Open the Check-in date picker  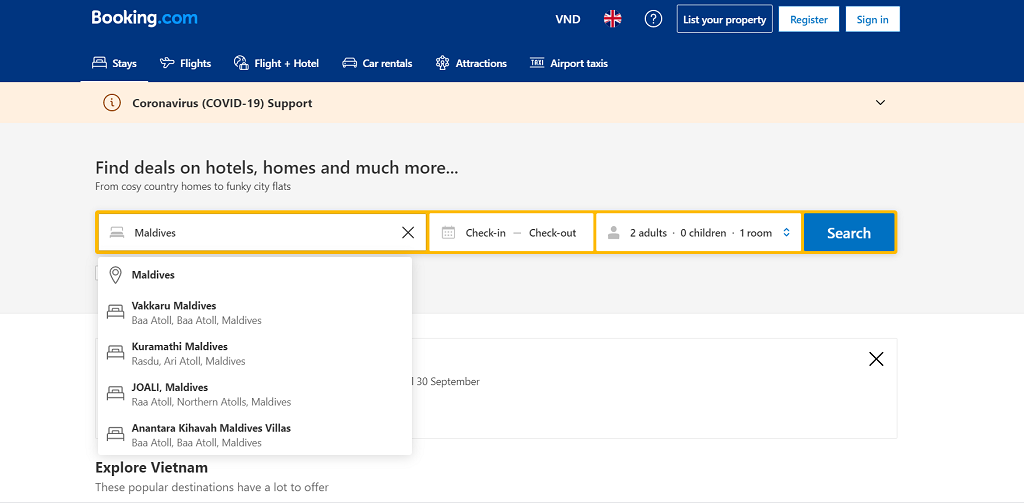[x=485, y=233]
